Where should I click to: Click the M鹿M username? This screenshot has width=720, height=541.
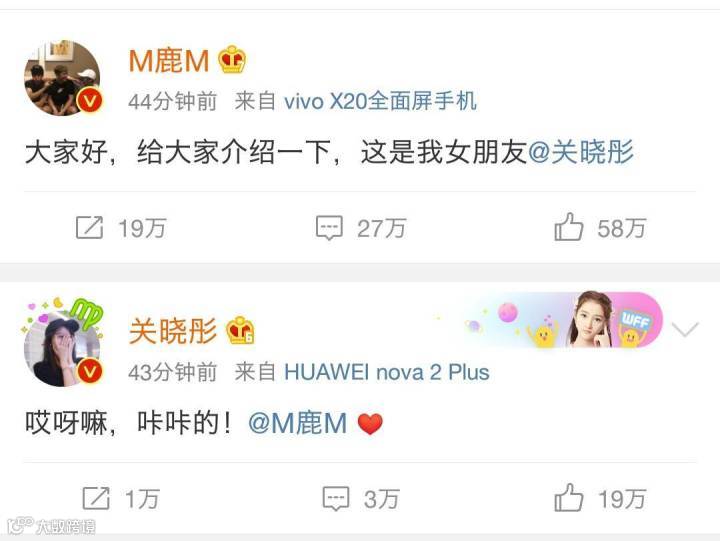pyautogui.click(x=169, y=61)
